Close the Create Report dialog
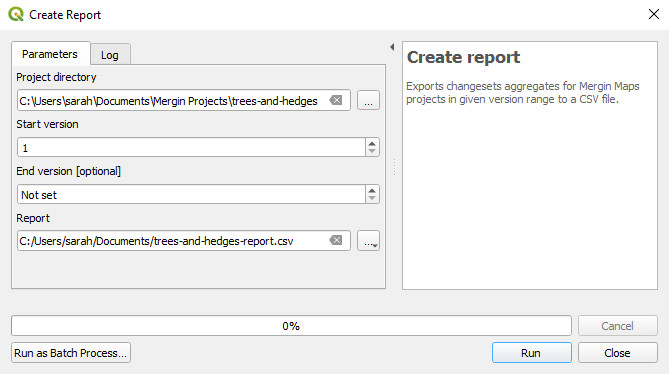 coord(617,353)
